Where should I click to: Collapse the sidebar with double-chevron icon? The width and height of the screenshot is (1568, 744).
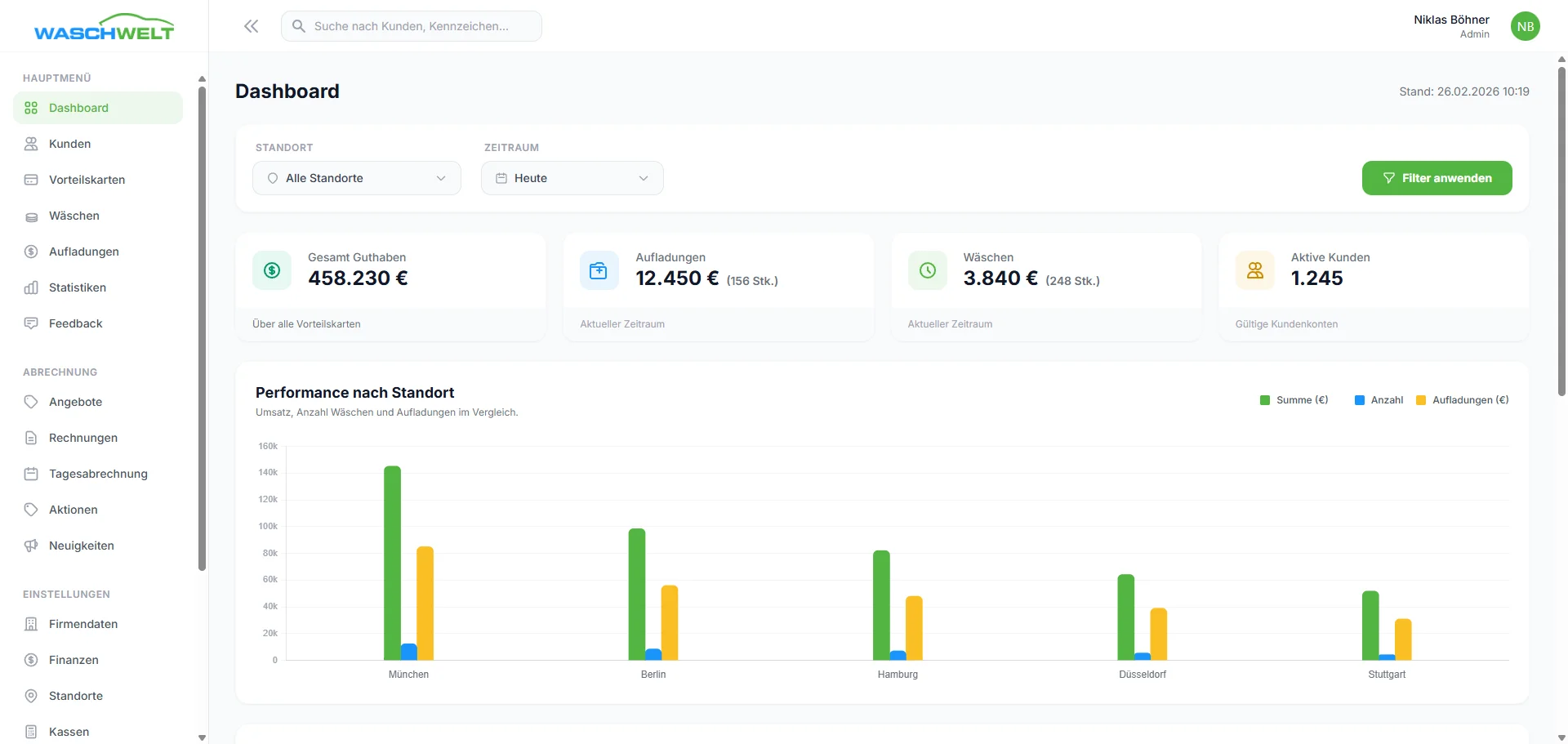pyautogui.click(x=251, y=26)
